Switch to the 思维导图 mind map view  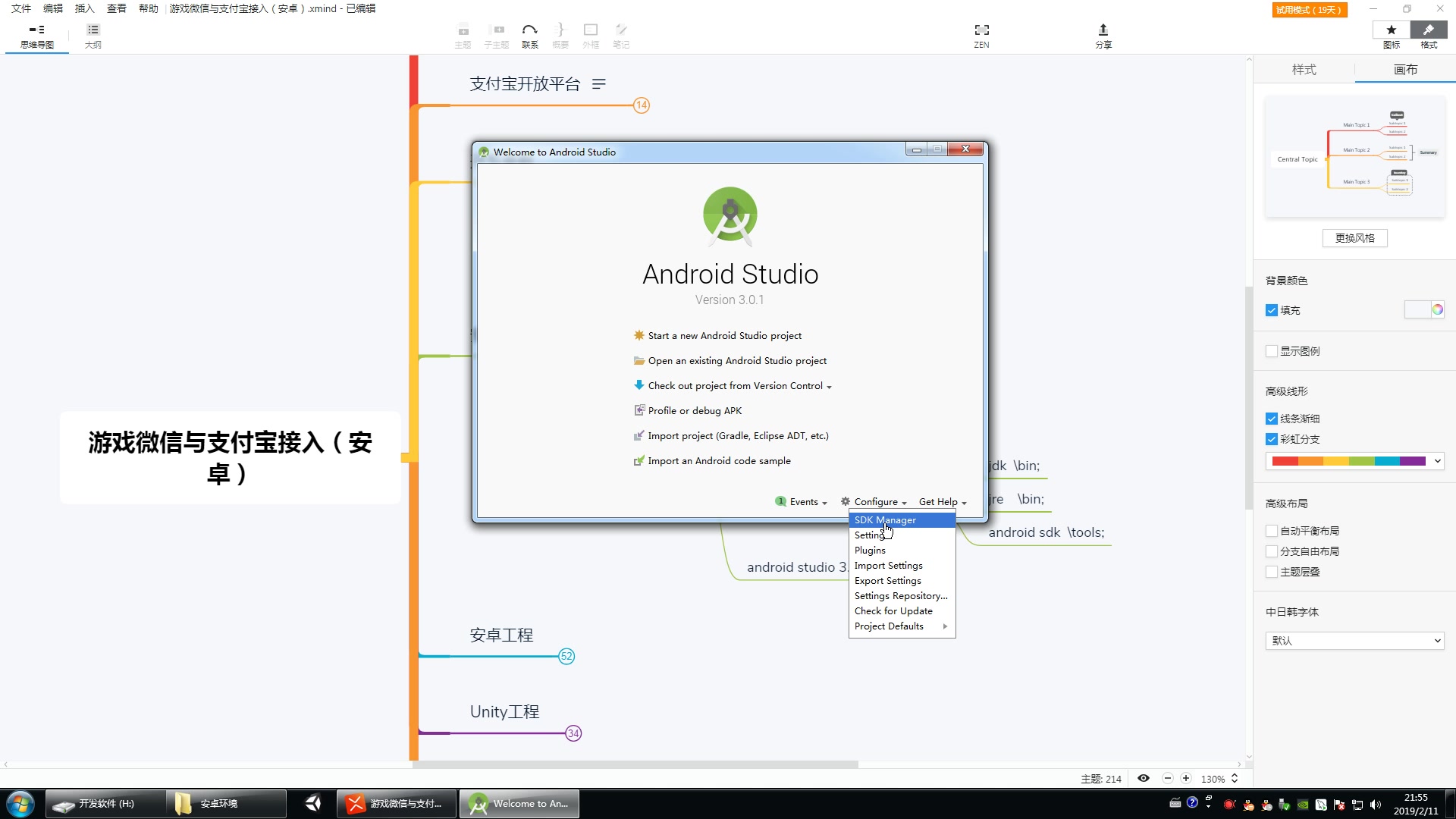(x=36, y=36)
